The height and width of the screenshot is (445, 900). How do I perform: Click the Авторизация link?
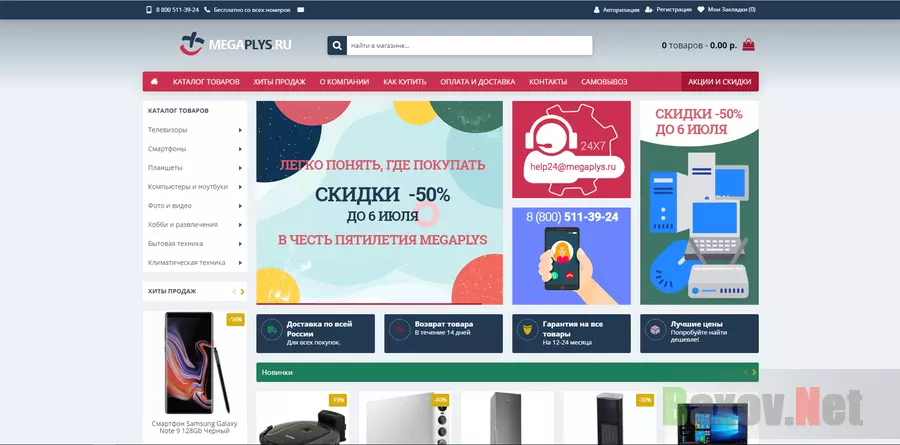621,10
